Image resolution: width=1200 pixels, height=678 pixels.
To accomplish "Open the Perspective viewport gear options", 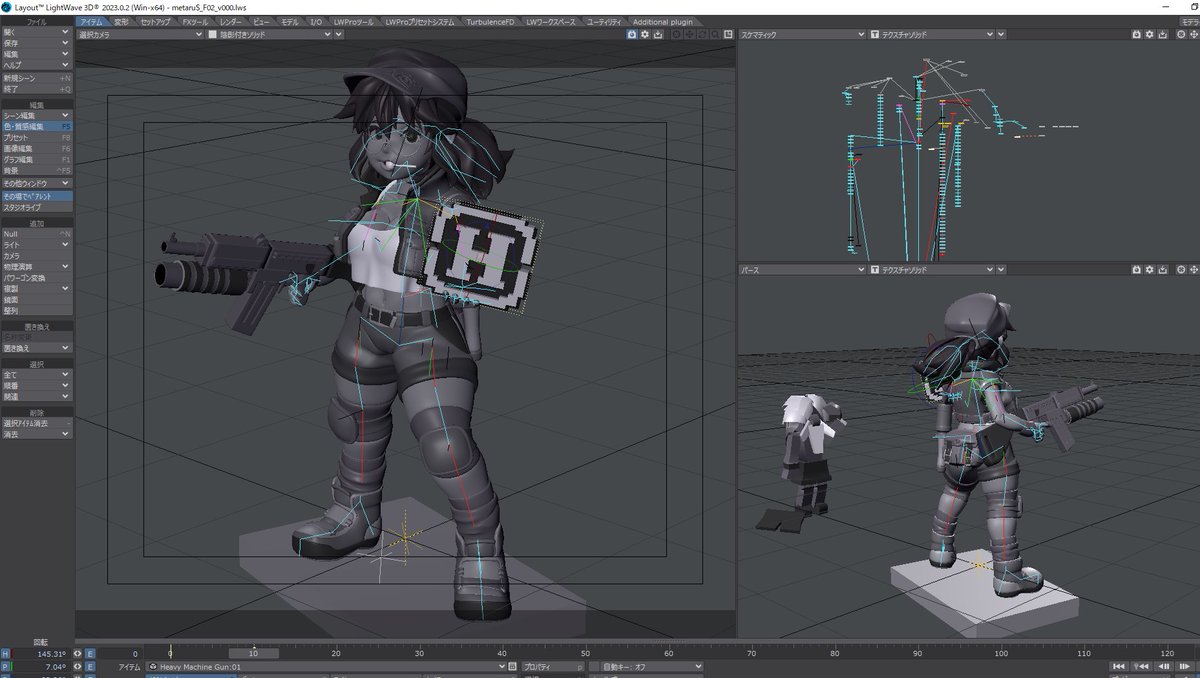I will [x=1149, y=270].
